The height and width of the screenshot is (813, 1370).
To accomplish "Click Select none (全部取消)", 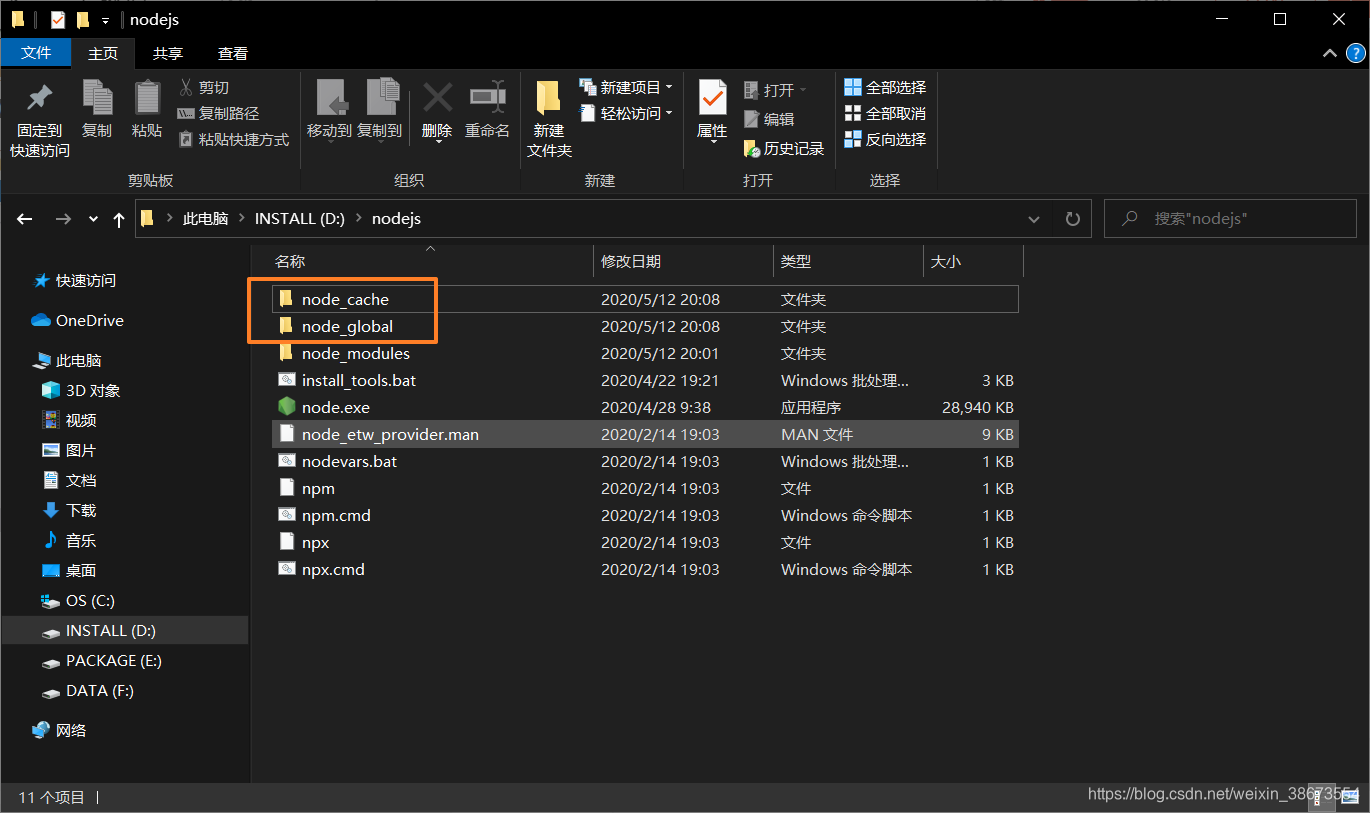I will click(886, 114).
